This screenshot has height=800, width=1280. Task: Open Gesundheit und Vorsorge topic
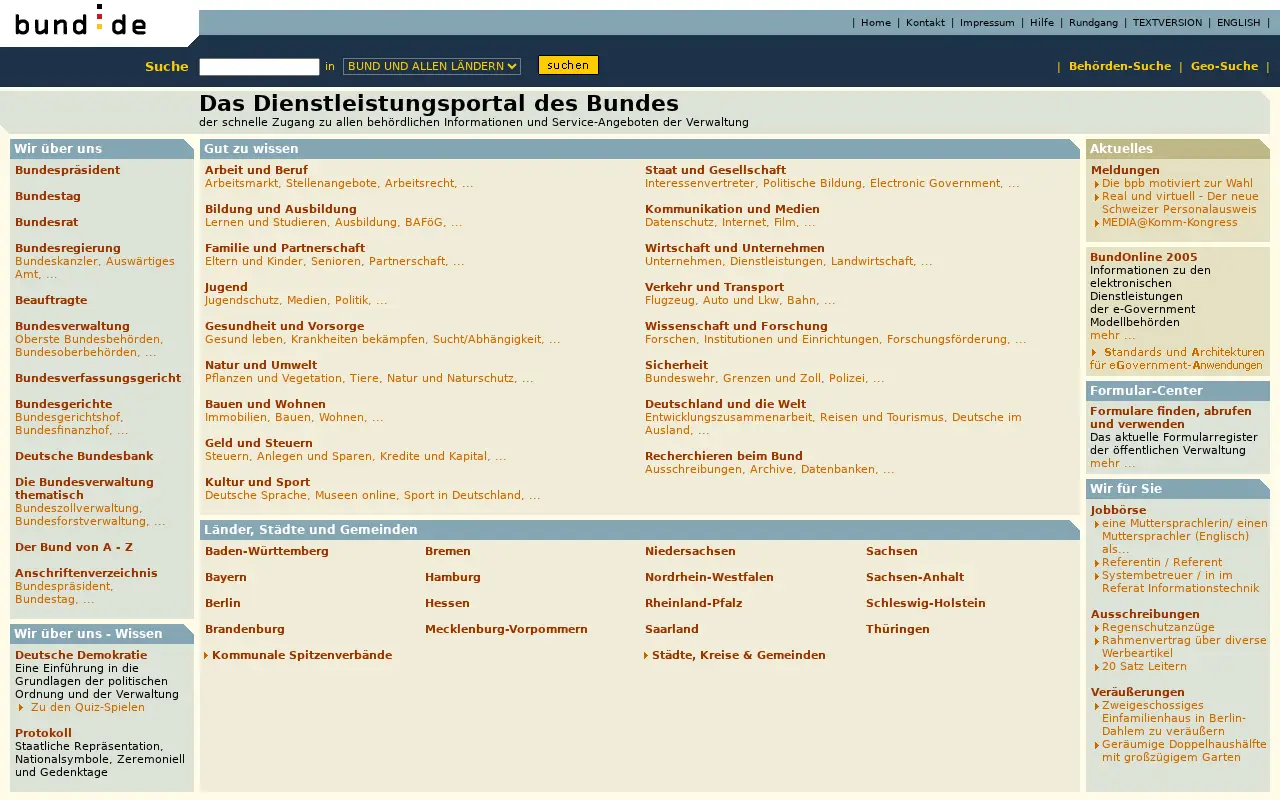coord(284,327)
